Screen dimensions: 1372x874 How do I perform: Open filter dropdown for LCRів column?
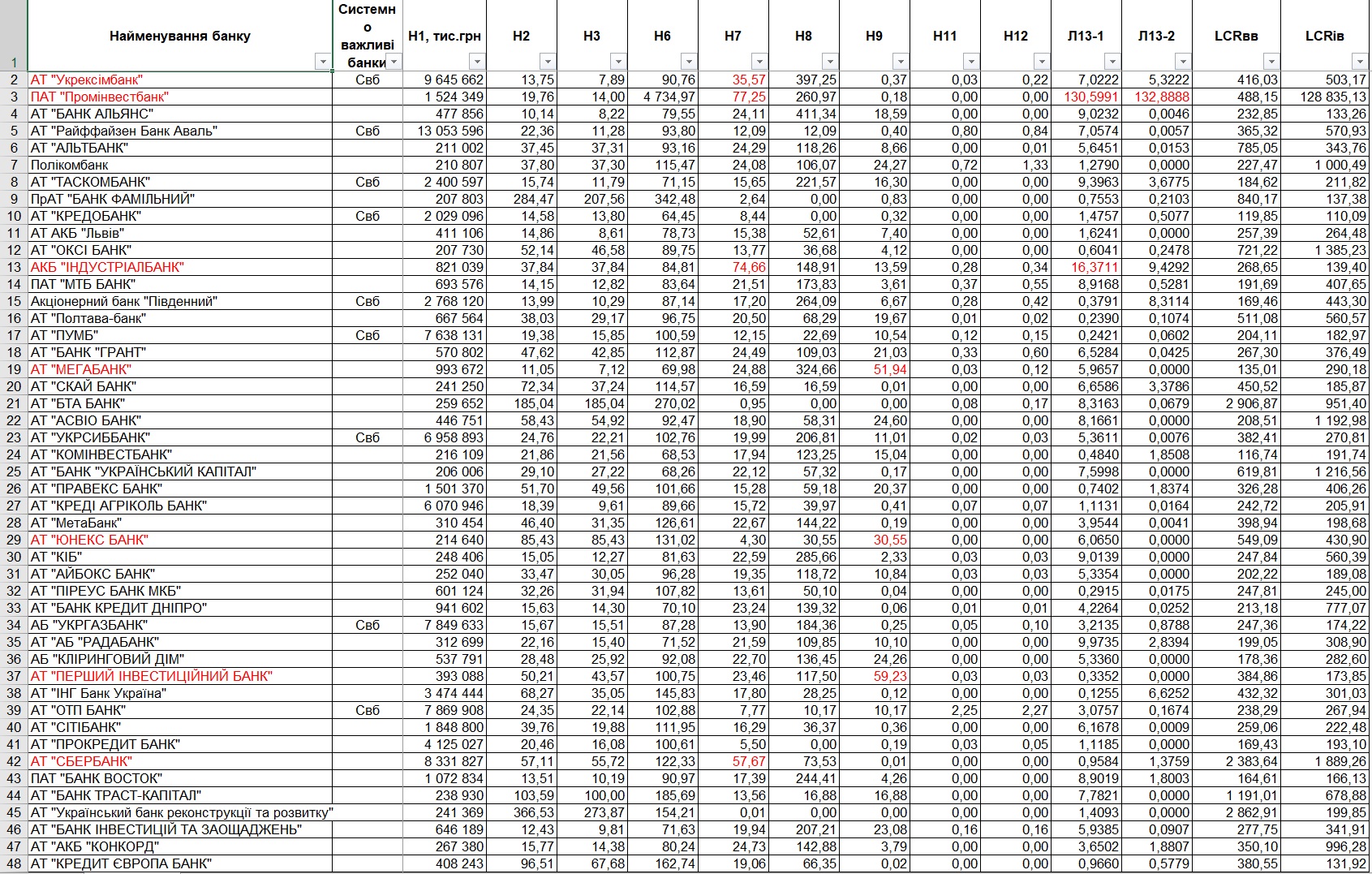coord(1360,62)
